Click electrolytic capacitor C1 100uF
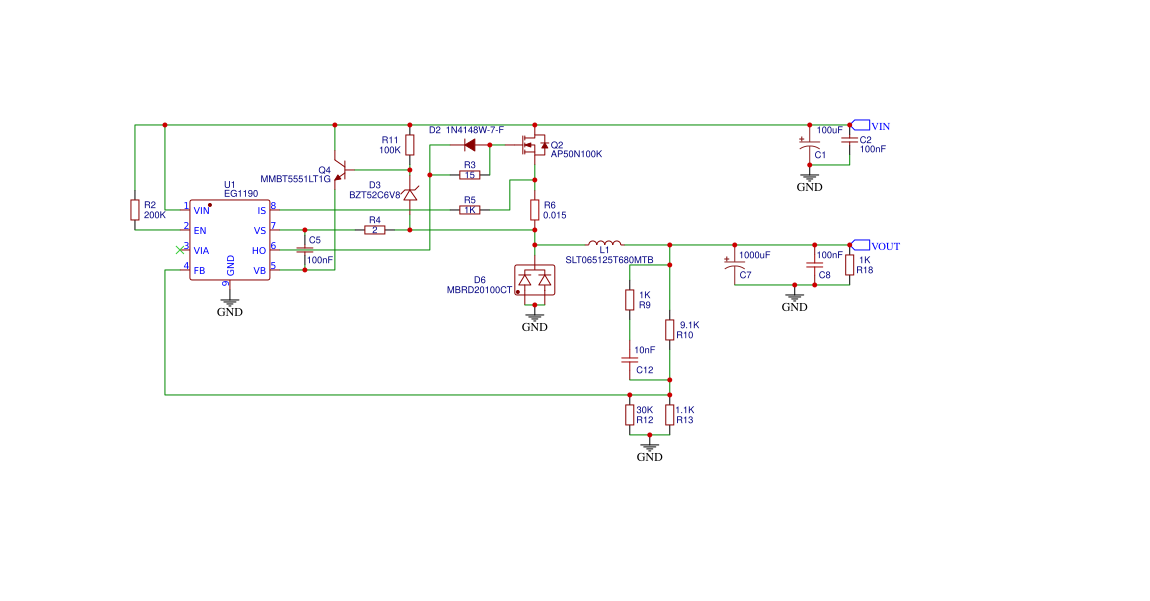The image size is (1150, 601). [808, 145]
